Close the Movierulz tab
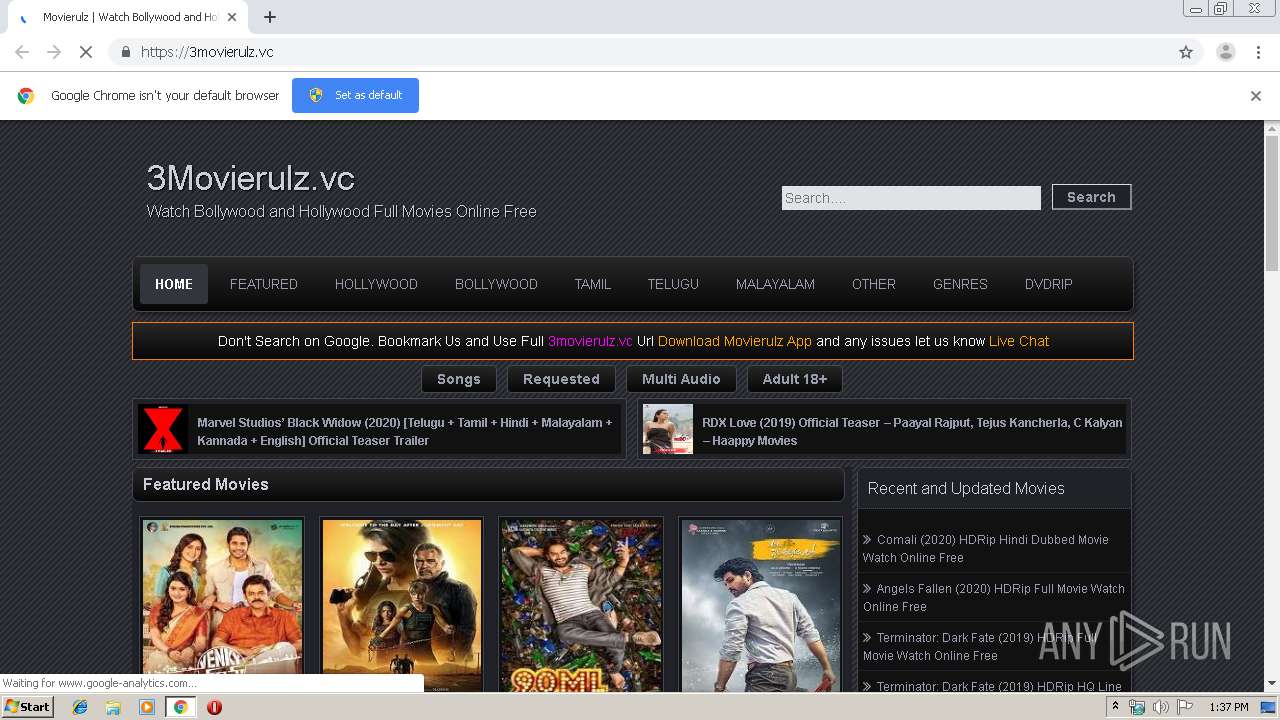This screenshot has width=1280, height=720. 232,17
